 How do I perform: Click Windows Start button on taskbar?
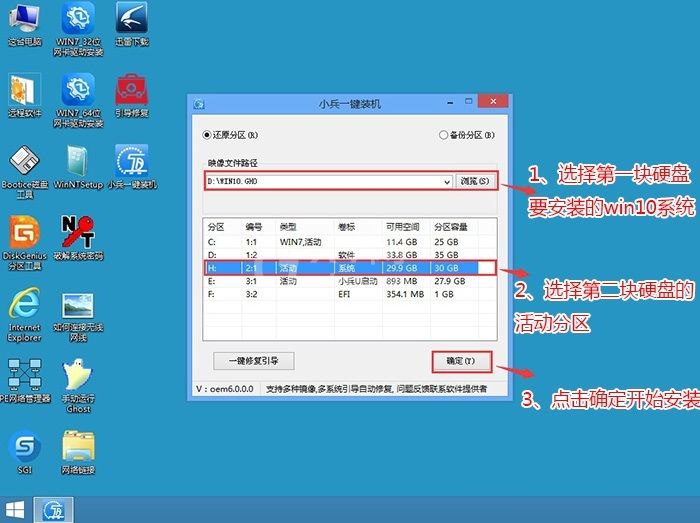(x=14, y=510)
